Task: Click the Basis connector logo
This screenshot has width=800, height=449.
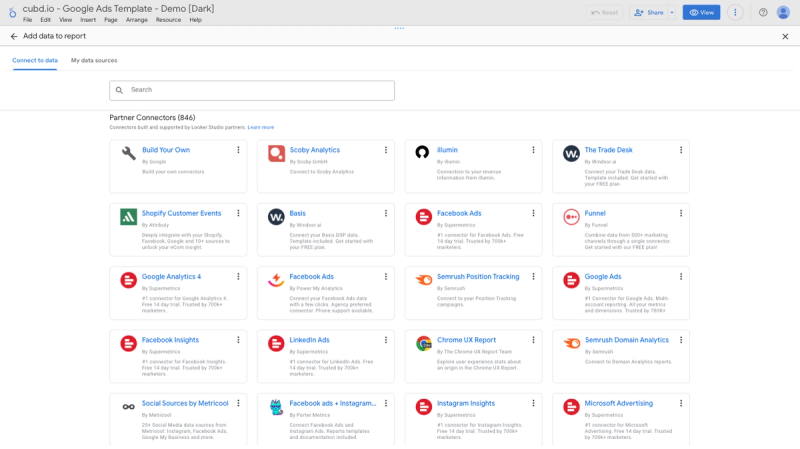Action: pyautogui.click(x=276, y=216)
